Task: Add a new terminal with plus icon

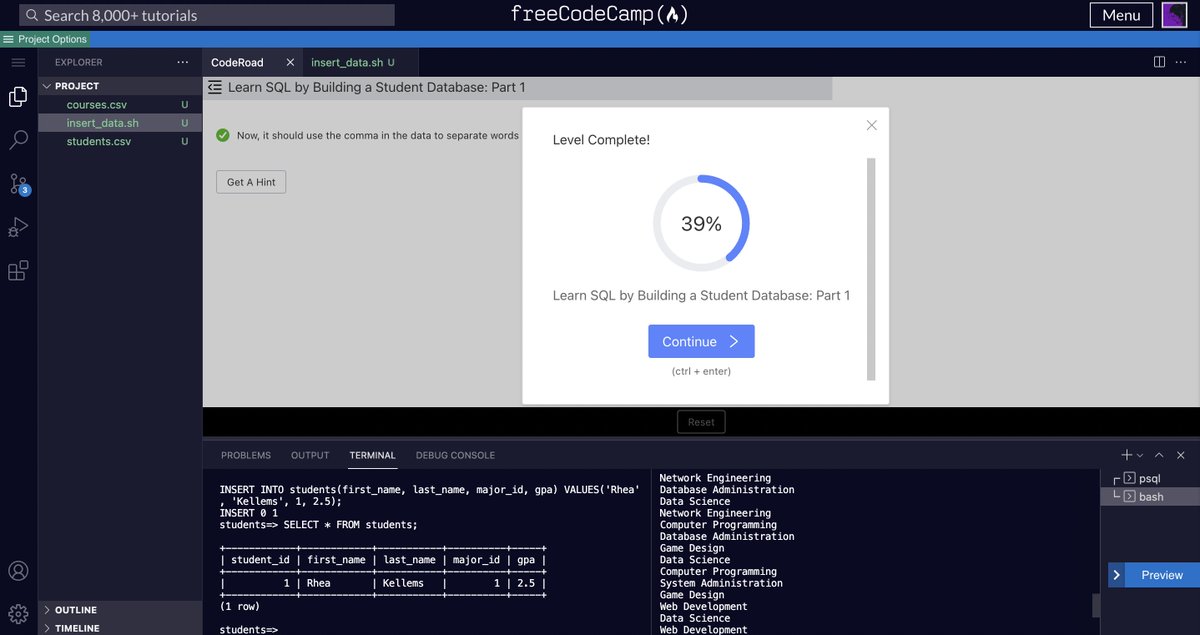Action: click(1127, 455)
